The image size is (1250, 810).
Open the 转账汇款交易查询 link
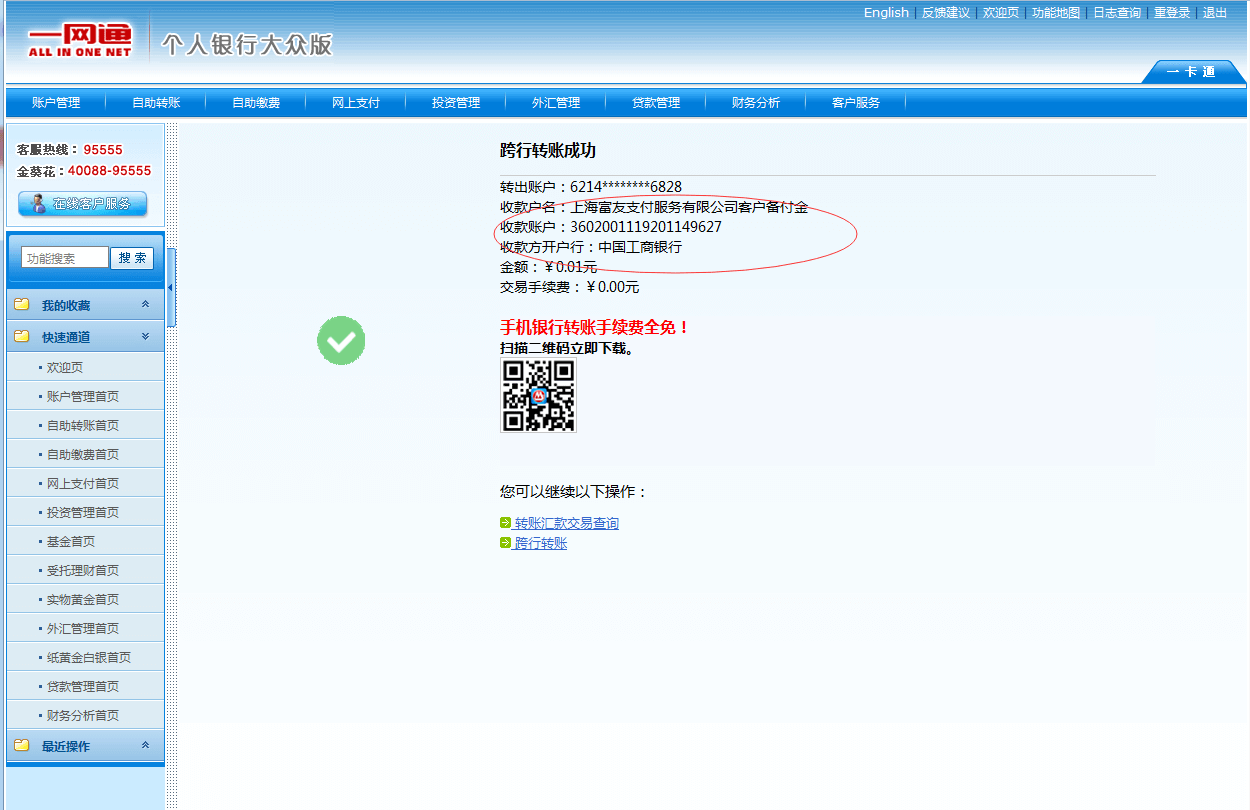pyautogui.click(x=566, y=523)
